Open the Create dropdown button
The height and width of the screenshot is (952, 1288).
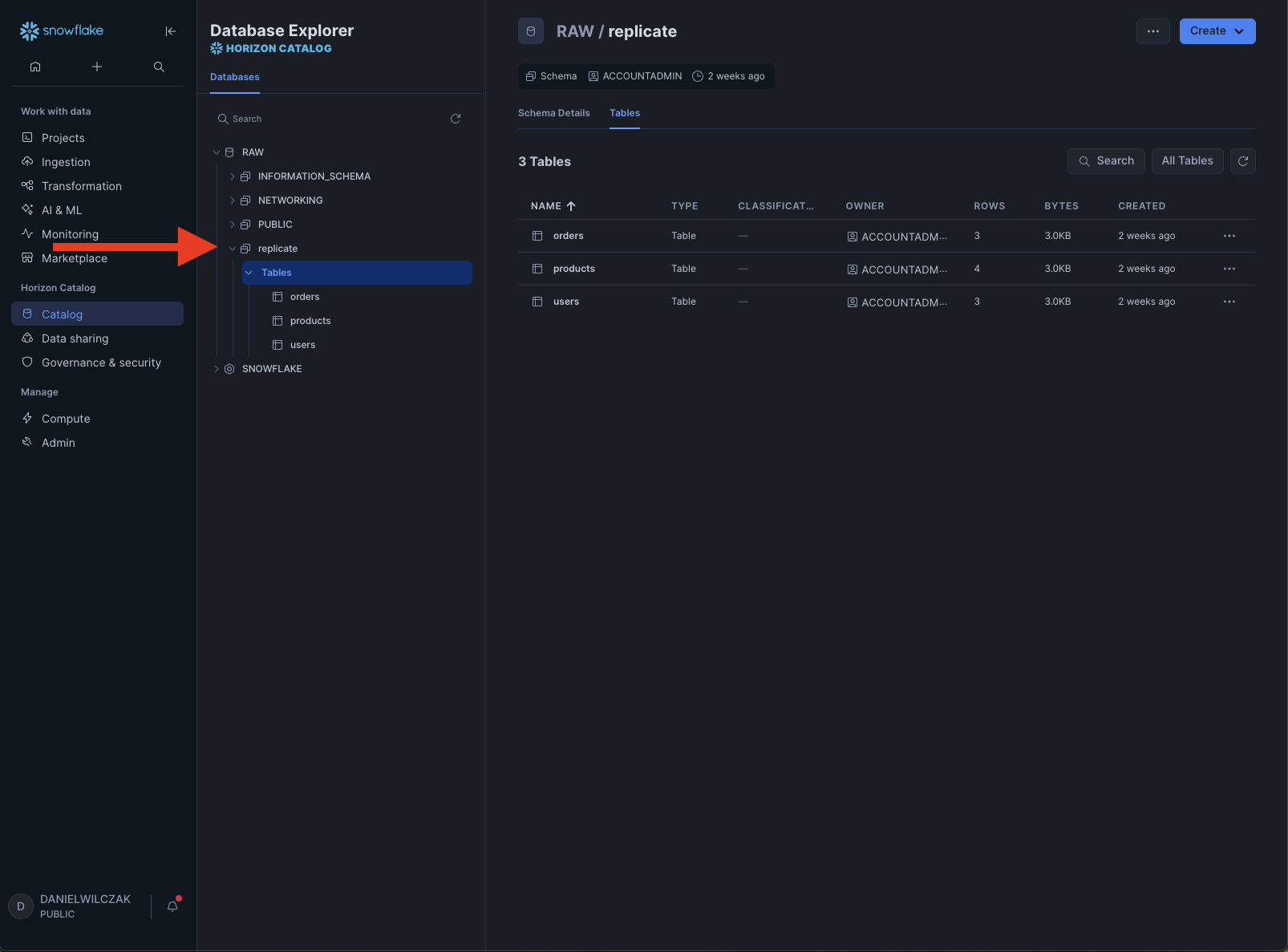click(x=1217, y=31)
